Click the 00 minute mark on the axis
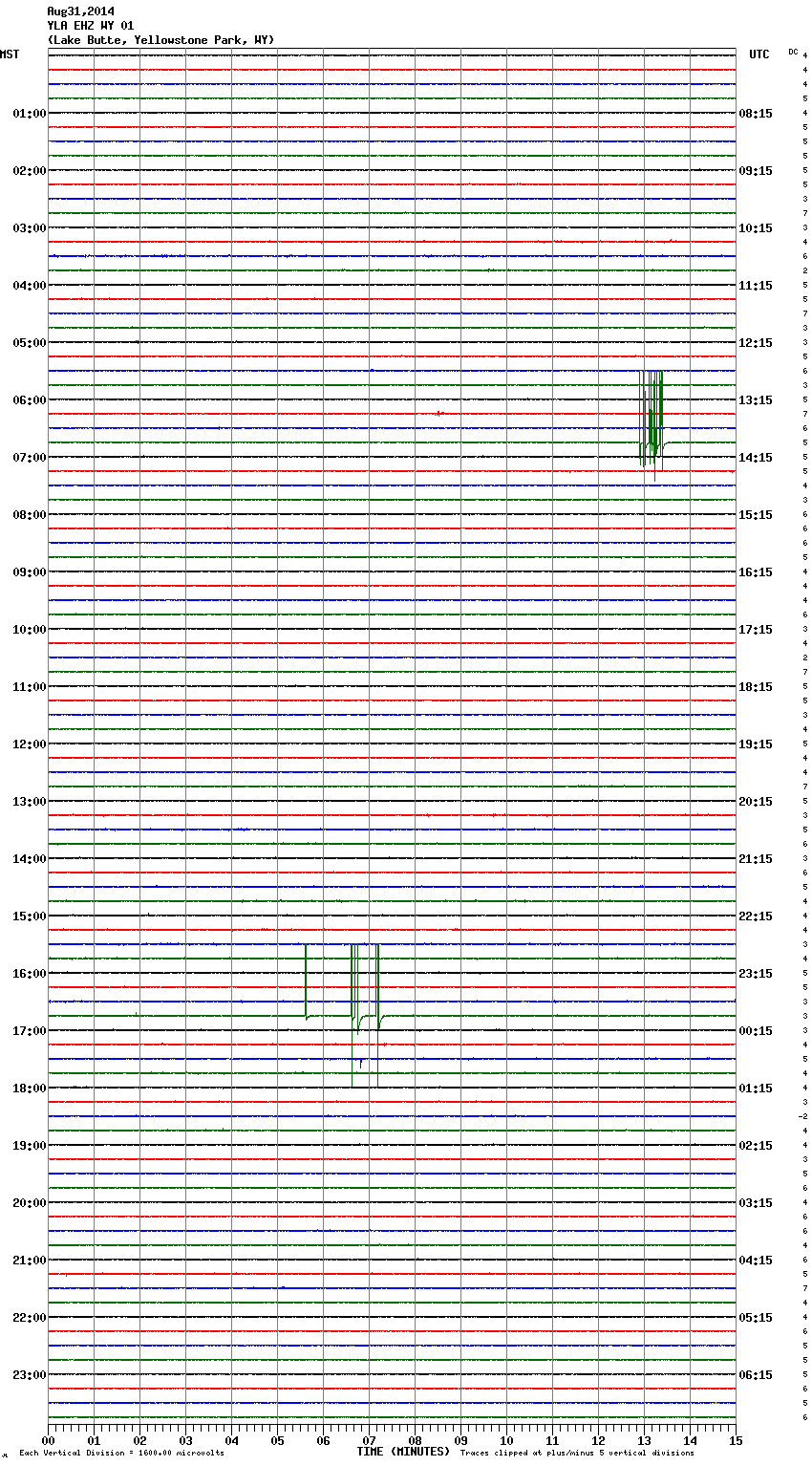 pyautogui.click(x=49, y=1440)
